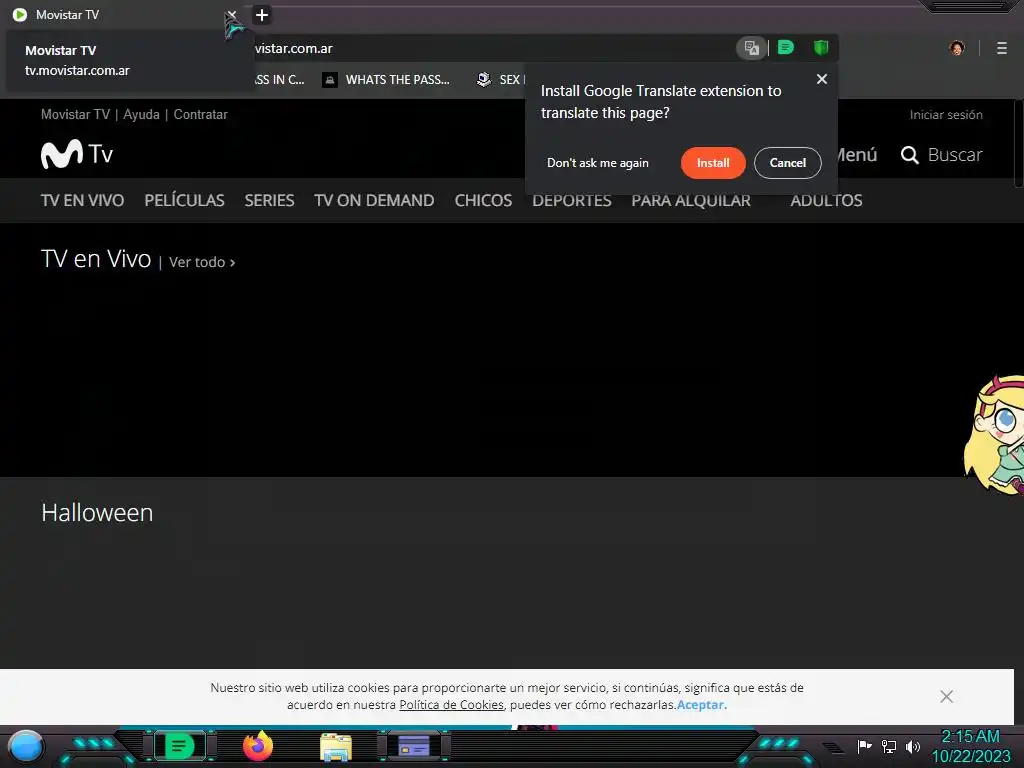Viewport: 1024px width, 768px height.
Task: Open the browser hamburger menu
Action: [x=1002, y=48]
